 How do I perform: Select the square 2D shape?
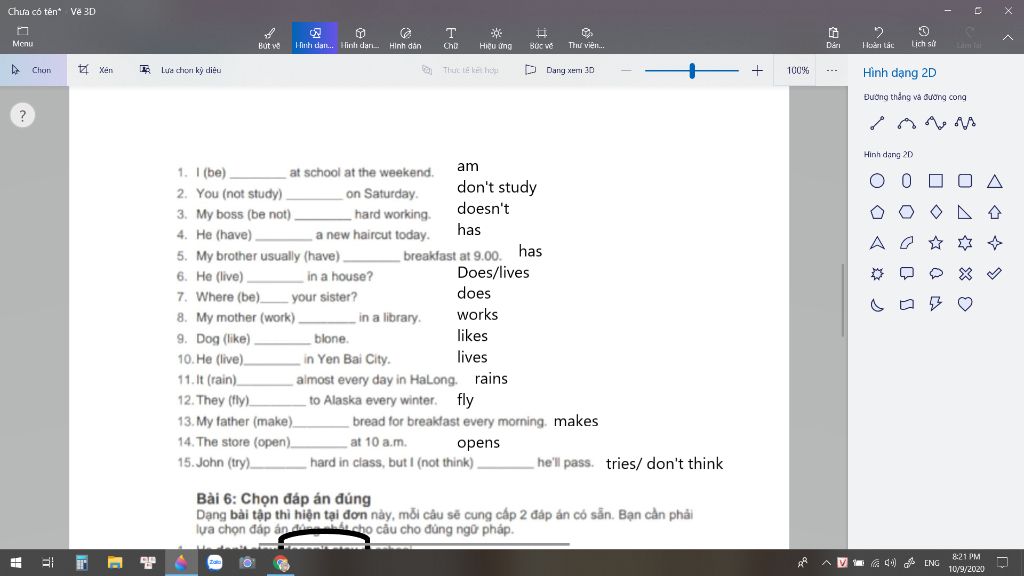coord(936,181)
